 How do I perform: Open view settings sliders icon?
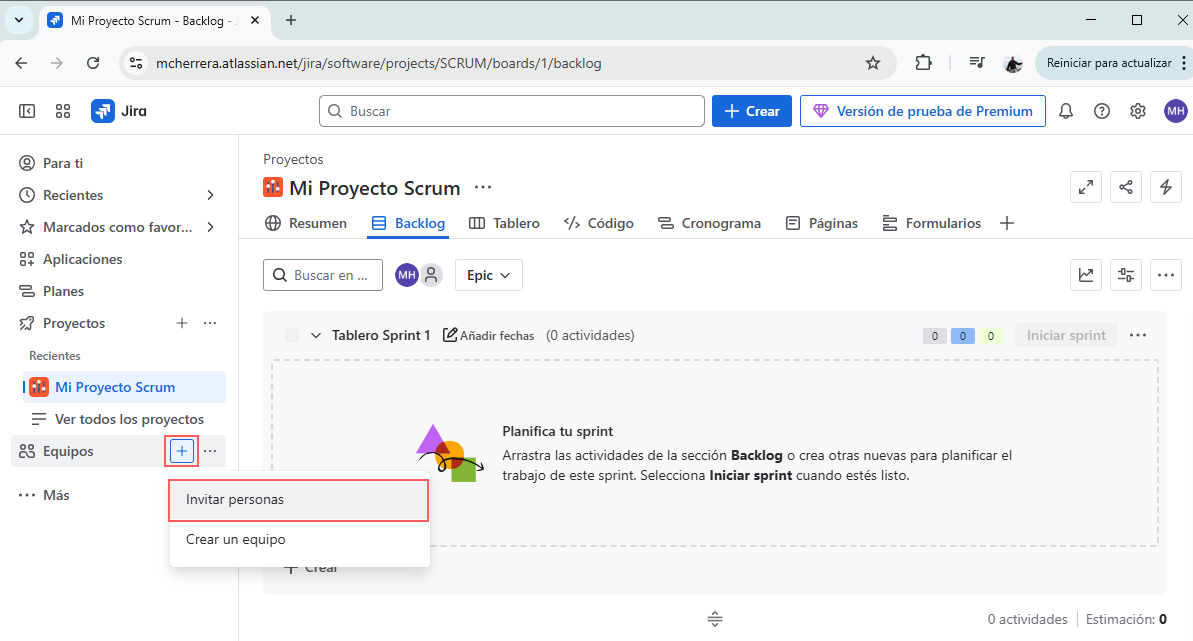tap(1126, 275)
